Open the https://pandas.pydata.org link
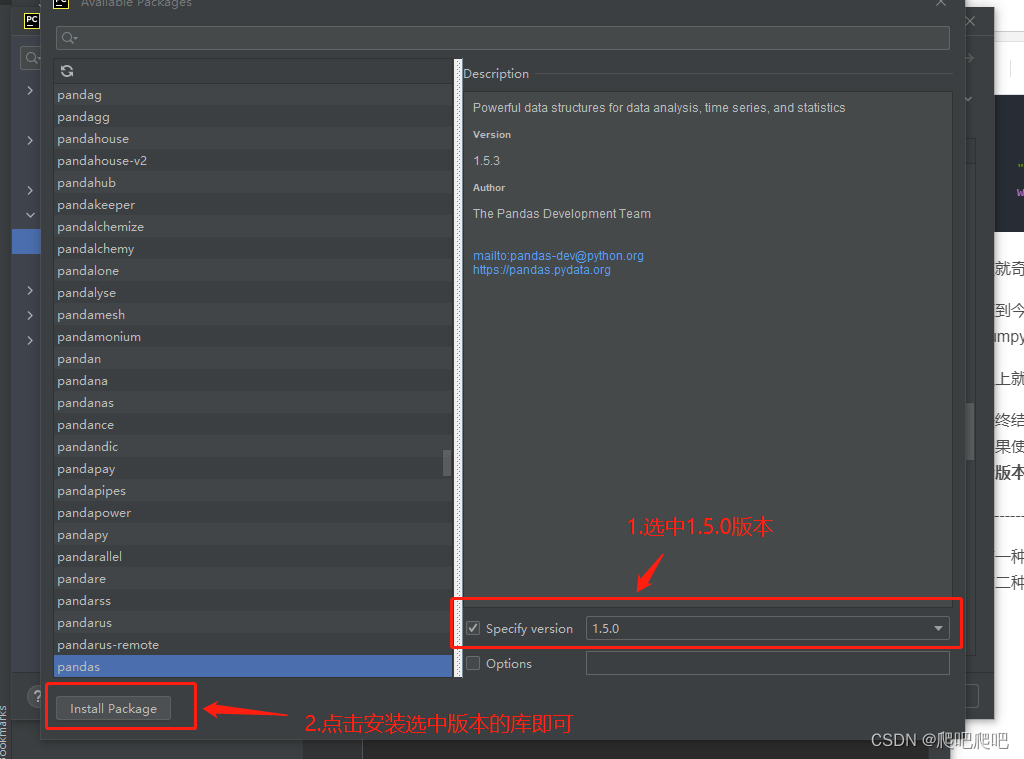This screenshot has width=1024, height=759. point(542,270)
